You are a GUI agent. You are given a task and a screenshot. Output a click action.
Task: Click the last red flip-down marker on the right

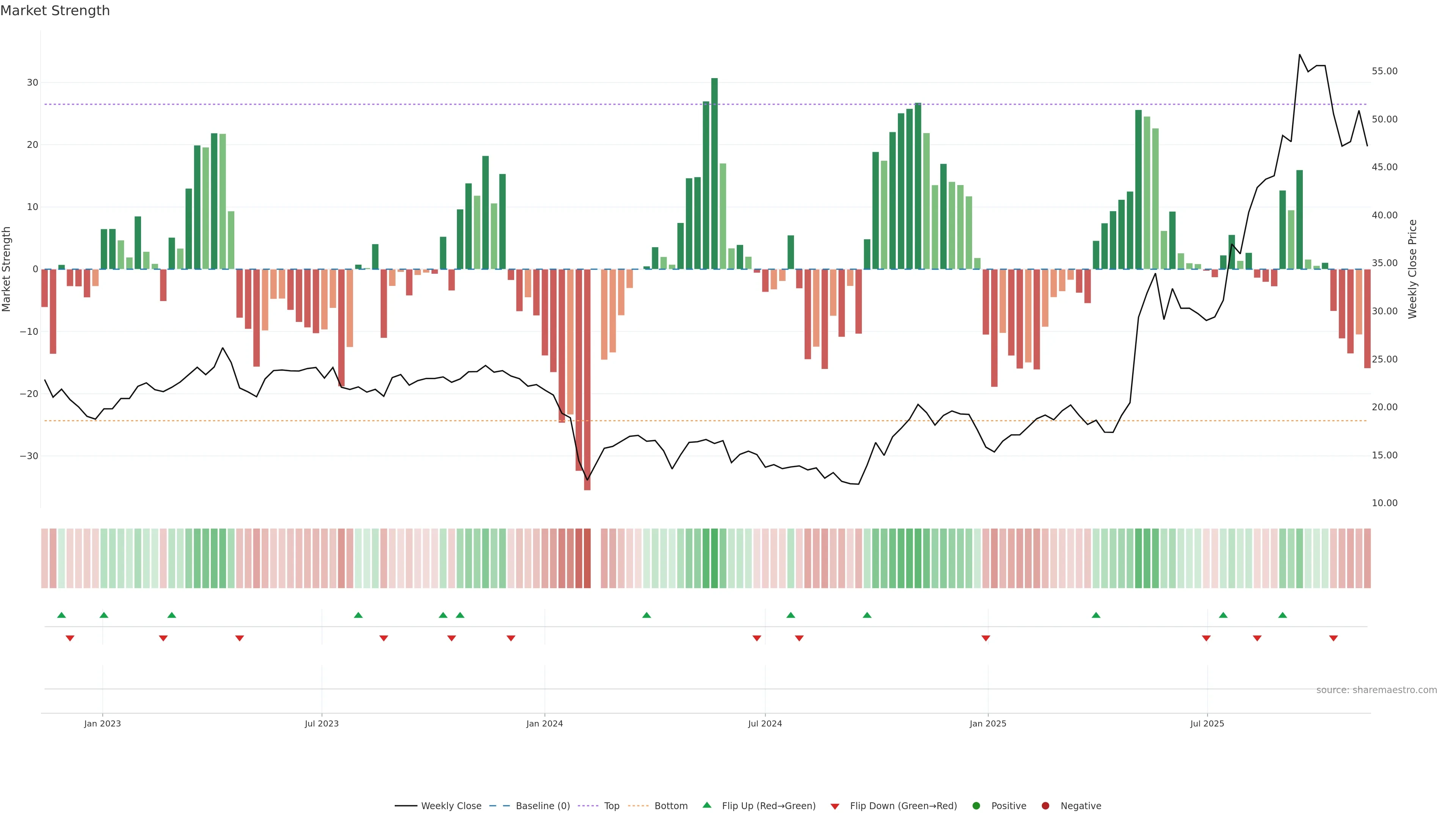click(x=1334, y=638)
